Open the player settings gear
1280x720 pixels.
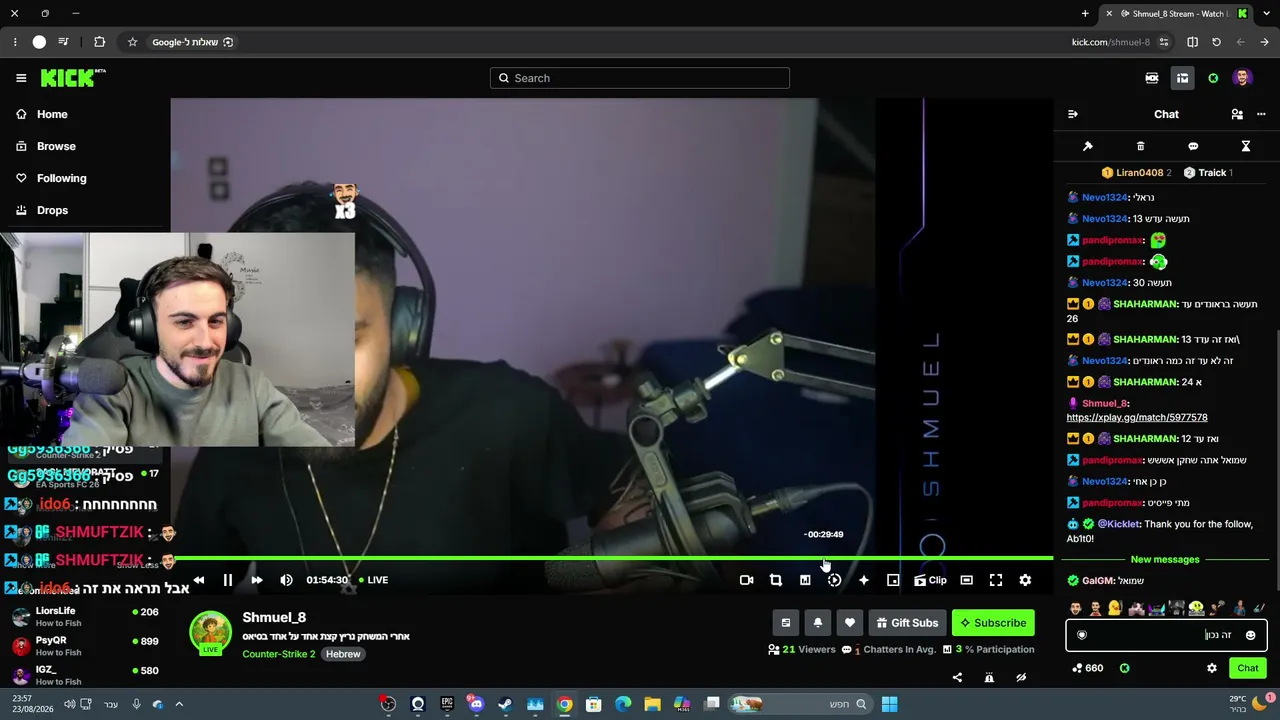pyautogui.click(x=1025, y=580)
